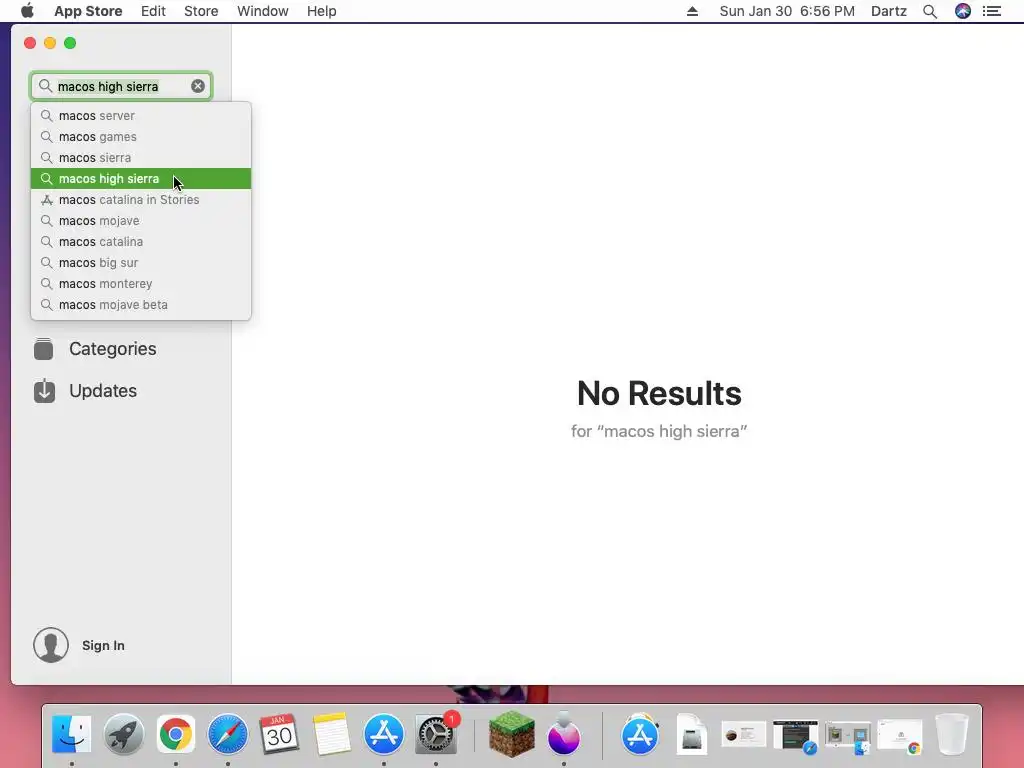The width and height of the screenshot is (1024, 768).
Task: Click inside the search text field
Action: coord(121,86)
